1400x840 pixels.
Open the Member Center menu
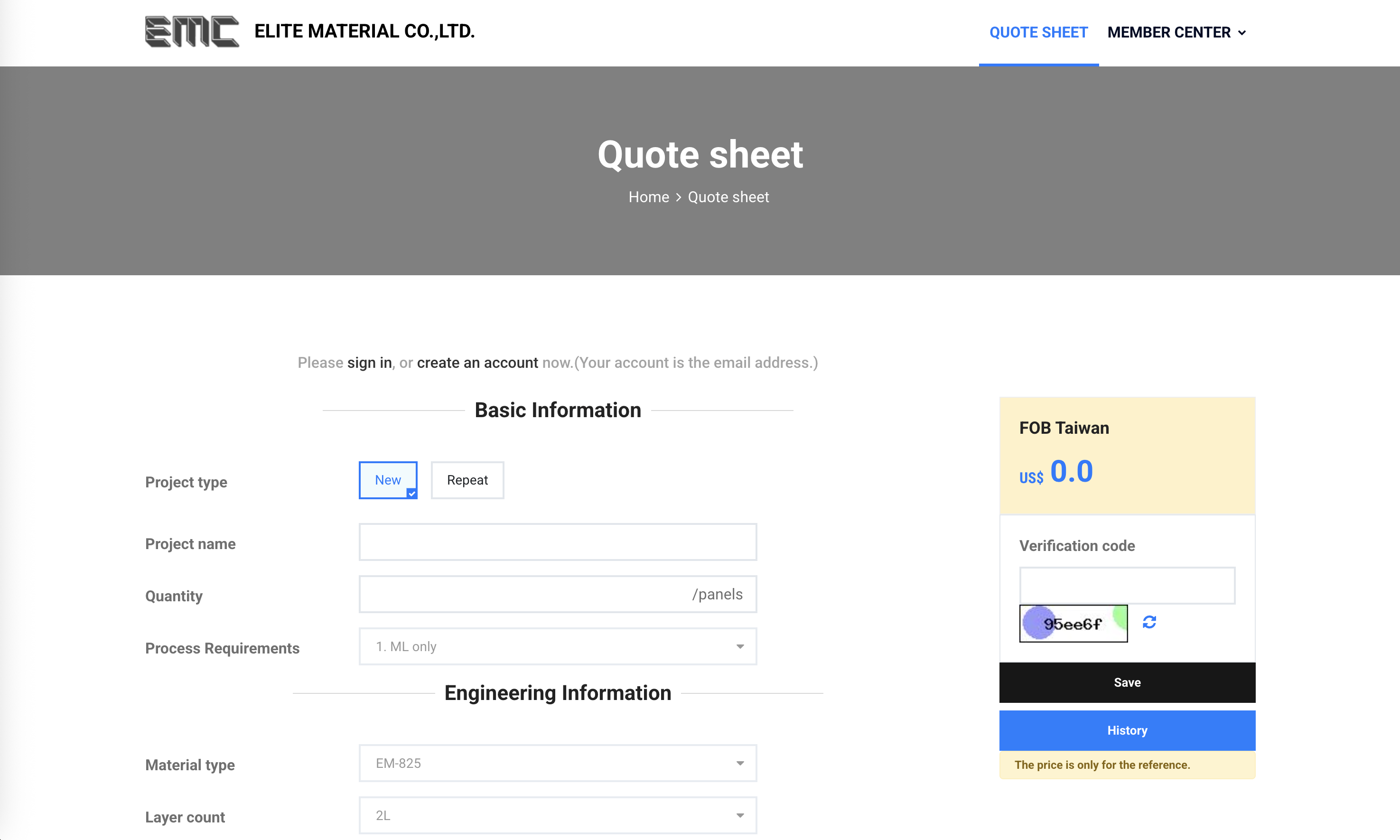(1168, 32)
